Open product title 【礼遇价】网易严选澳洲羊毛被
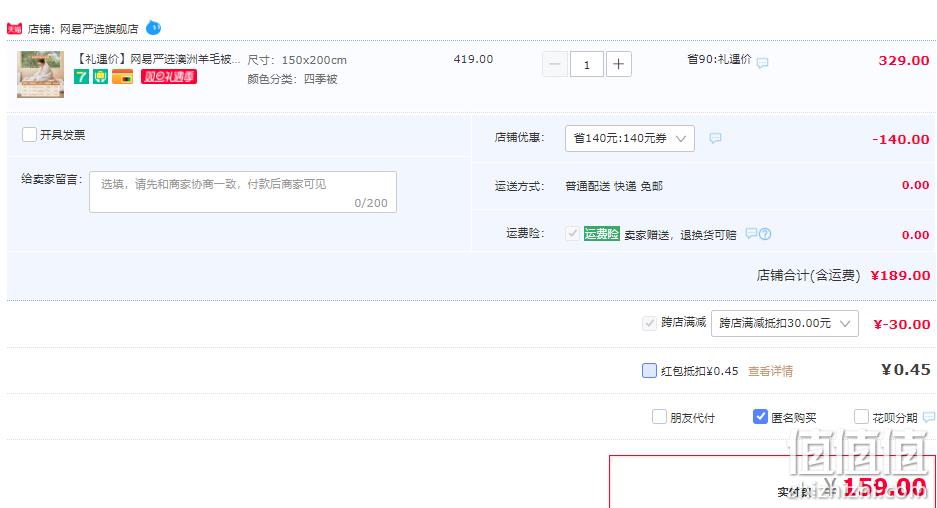937x508 pixels. (x=157, y=59)
